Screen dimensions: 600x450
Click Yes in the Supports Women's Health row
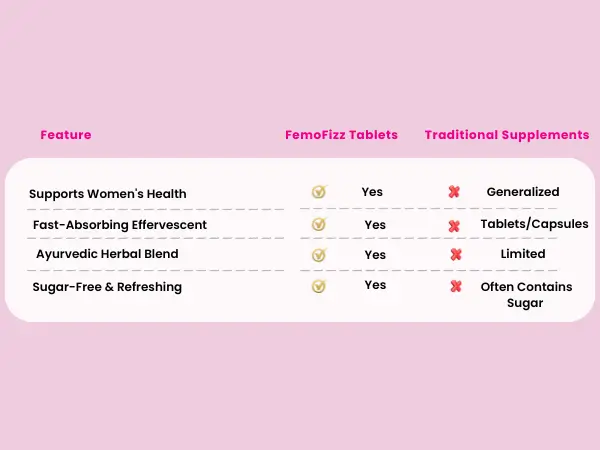pos(372,191)
